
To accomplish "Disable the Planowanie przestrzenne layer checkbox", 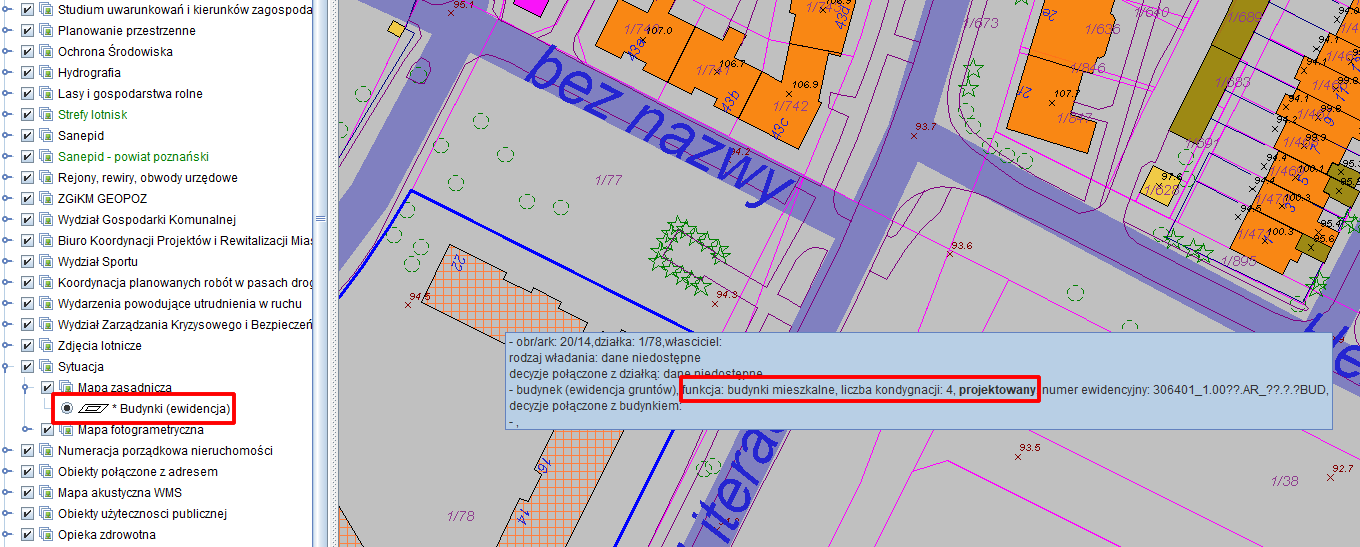I will pyautogui.click(x=27, y=31).
